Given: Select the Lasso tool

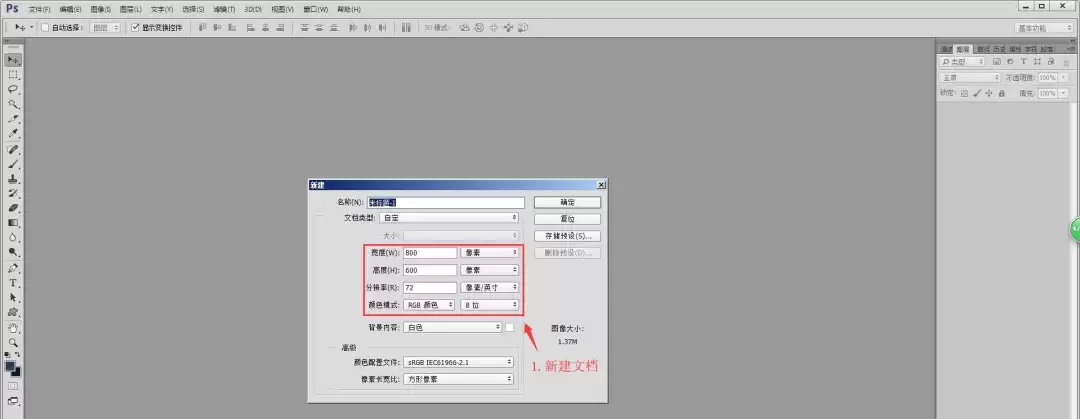Looking at the screenshot, I should coord(13,90).
